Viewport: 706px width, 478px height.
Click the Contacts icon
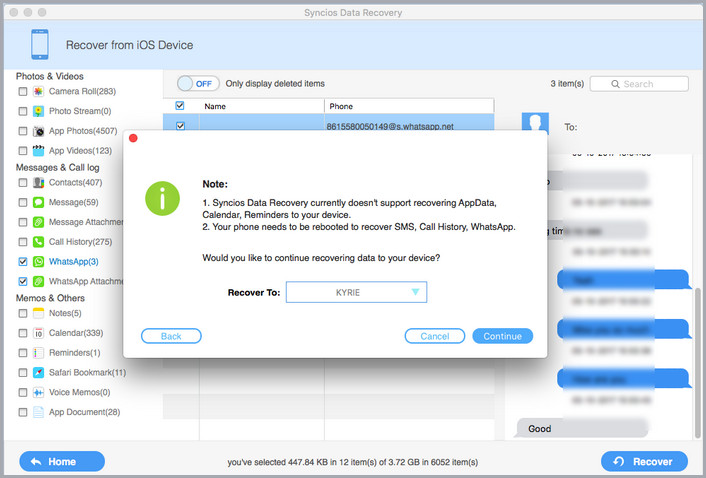click(x=38, y=183)
